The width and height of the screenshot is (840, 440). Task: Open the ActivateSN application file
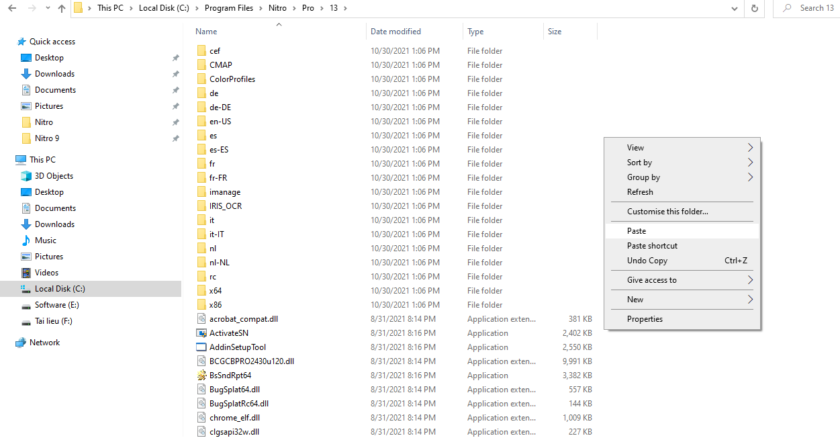pyautogui.click(x=229, y=332)
